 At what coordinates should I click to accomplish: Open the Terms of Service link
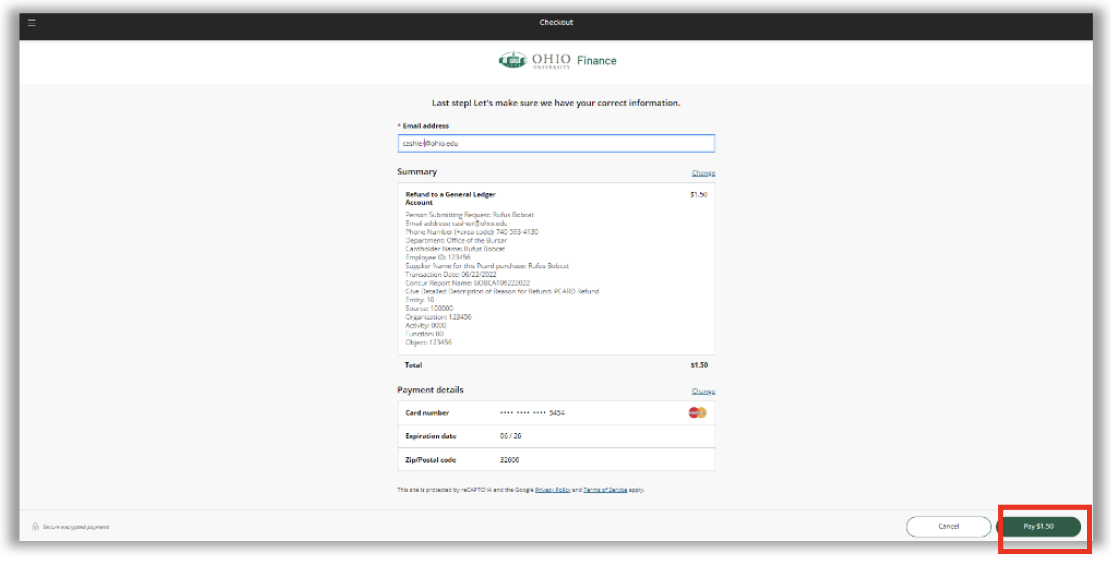coord(605,490)
